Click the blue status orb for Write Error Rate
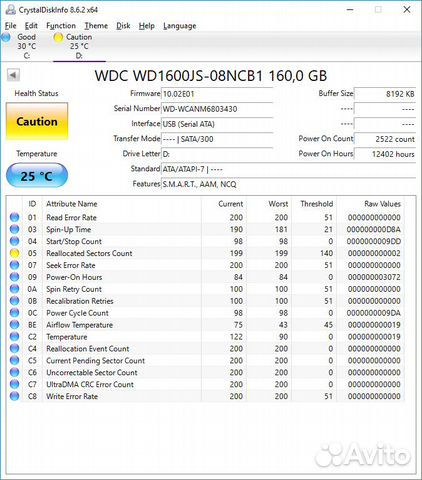Viewport: 422px width, 480px height. (14, 396)
